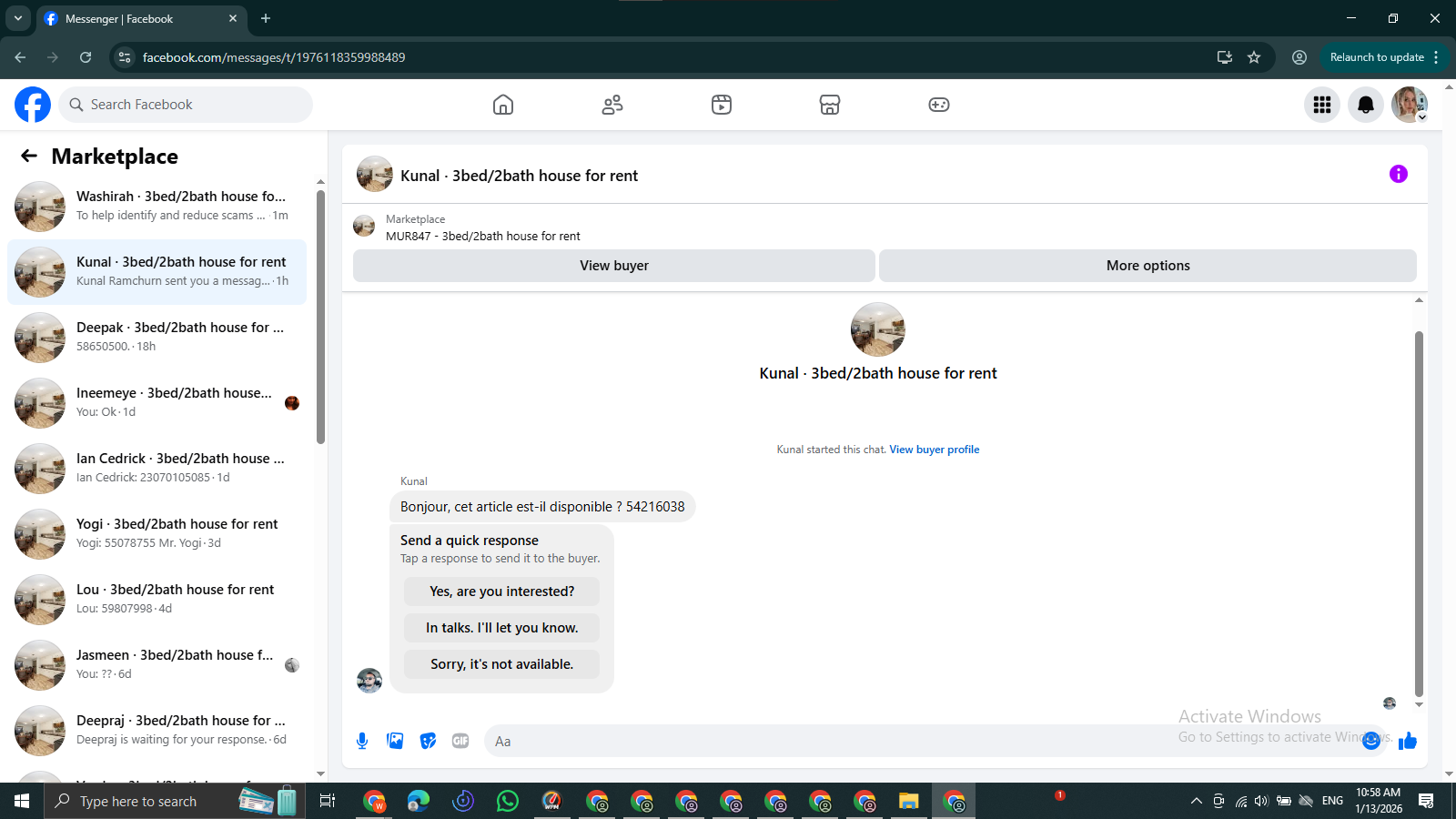Open Deepak conversation

coord(157,338)
